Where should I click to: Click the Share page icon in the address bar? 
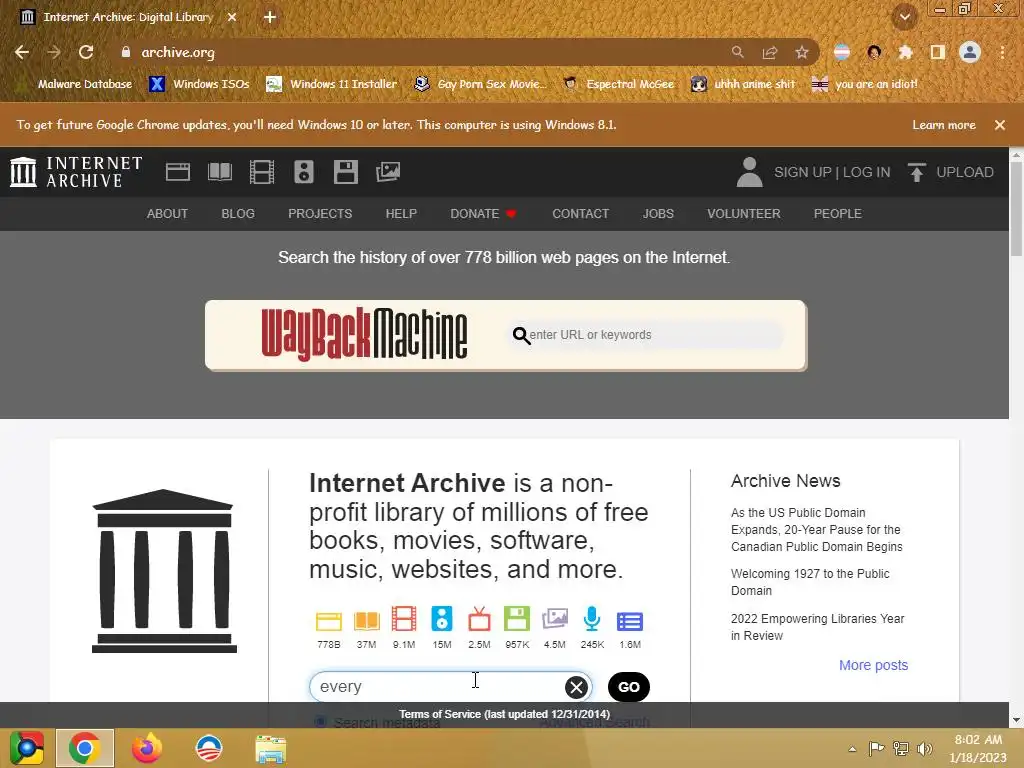click(770, 52)
